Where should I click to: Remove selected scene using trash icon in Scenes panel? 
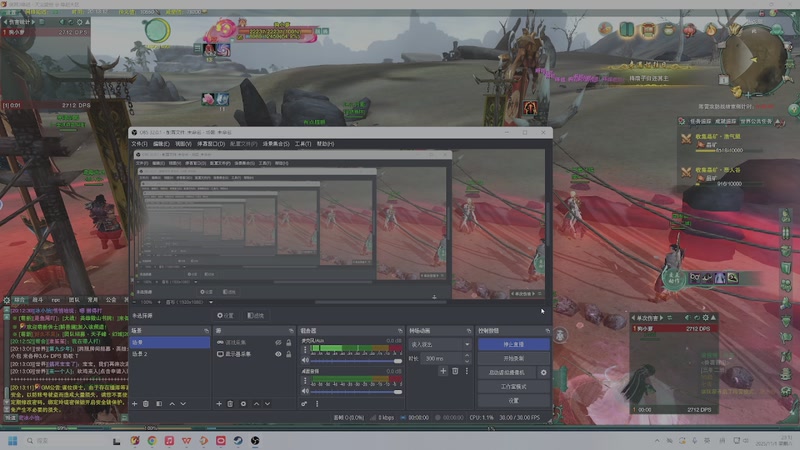(x=146, y=404)
